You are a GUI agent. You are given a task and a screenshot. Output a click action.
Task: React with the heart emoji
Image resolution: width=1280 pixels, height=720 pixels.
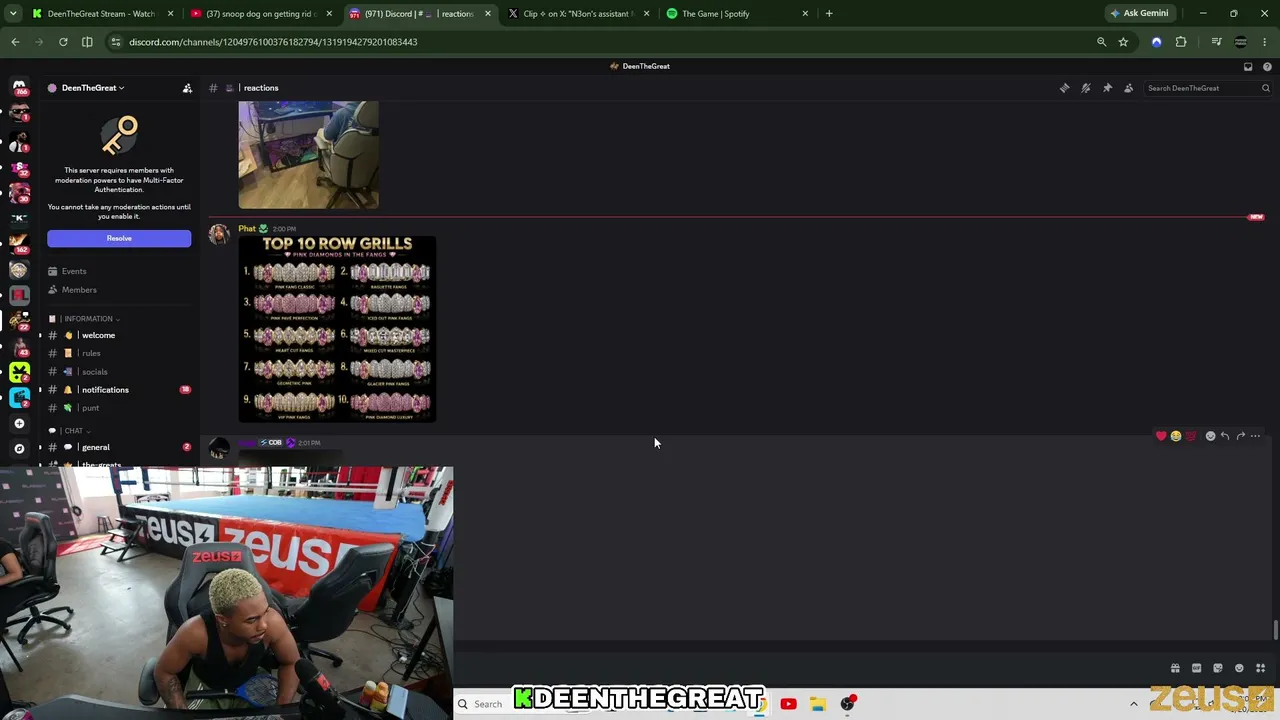click(x=1161, y=436)
